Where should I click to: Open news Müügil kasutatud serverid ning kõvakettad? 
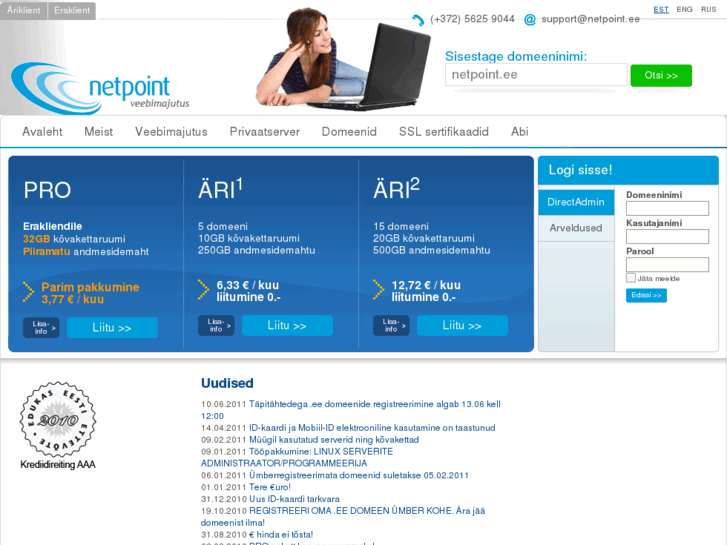[334, 440]
